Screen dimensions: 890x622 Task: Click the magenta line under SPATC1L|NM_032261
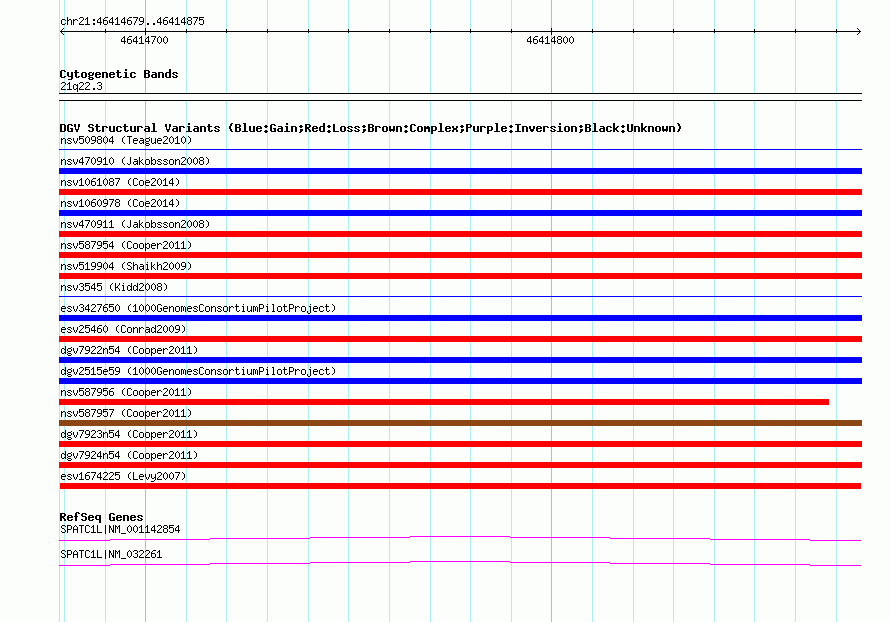(x=460, y=563)
